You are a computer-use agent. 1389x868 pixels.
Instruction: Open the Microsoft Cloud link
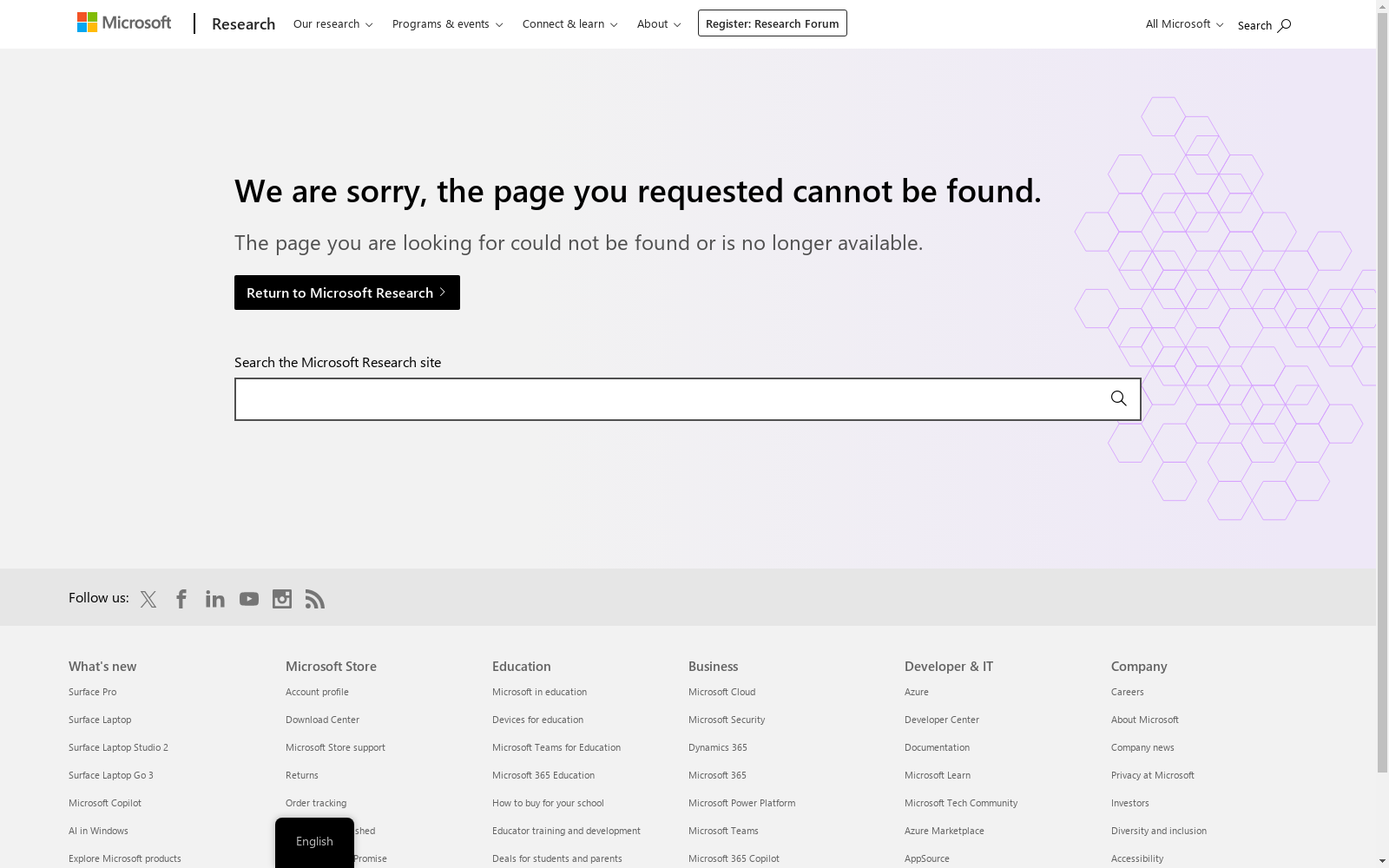coord(721,692)
